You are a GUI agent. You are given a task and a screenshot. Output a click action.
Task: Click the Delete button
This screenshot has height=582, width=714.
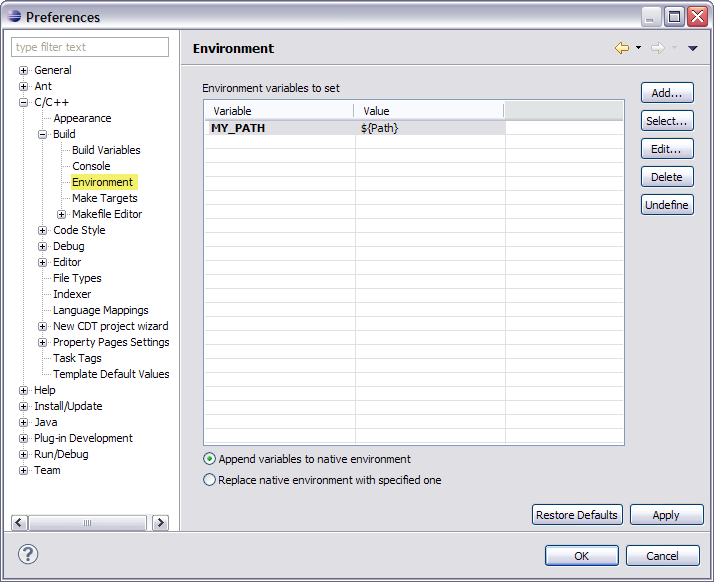pyautogui.click(x=667, y=177)
